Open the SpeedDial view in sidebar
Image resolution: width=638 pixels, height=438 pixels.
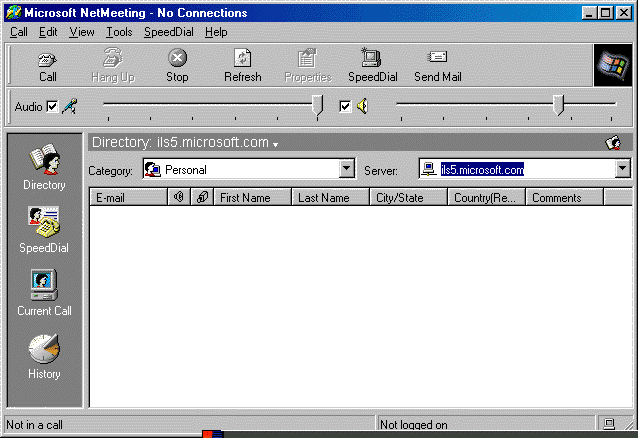(44, 230)
